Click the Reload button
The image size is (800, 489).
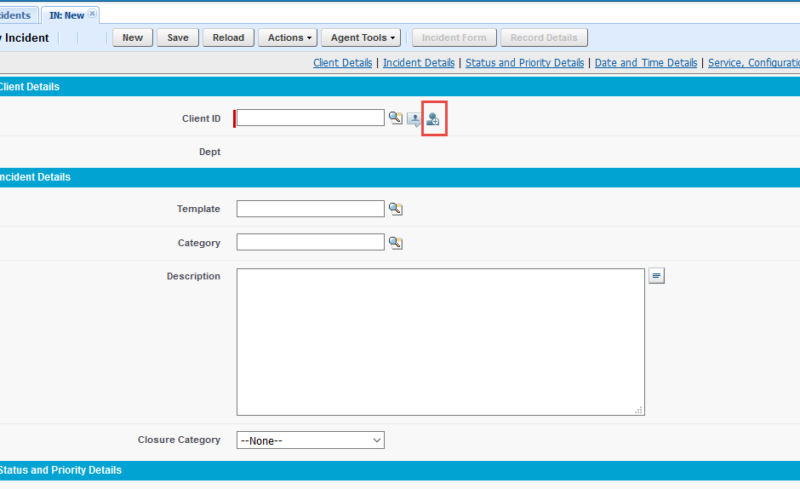228,38
